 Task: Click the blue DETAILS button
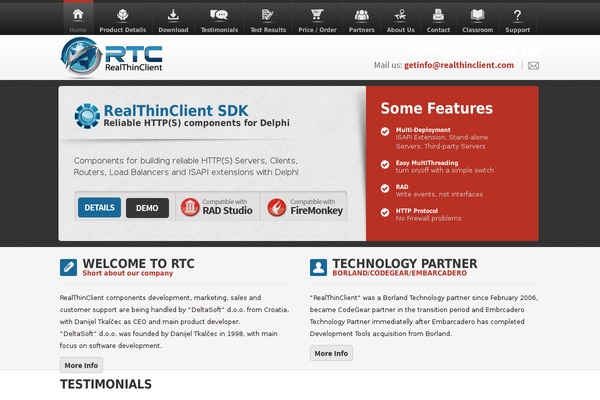click(99, 207)
